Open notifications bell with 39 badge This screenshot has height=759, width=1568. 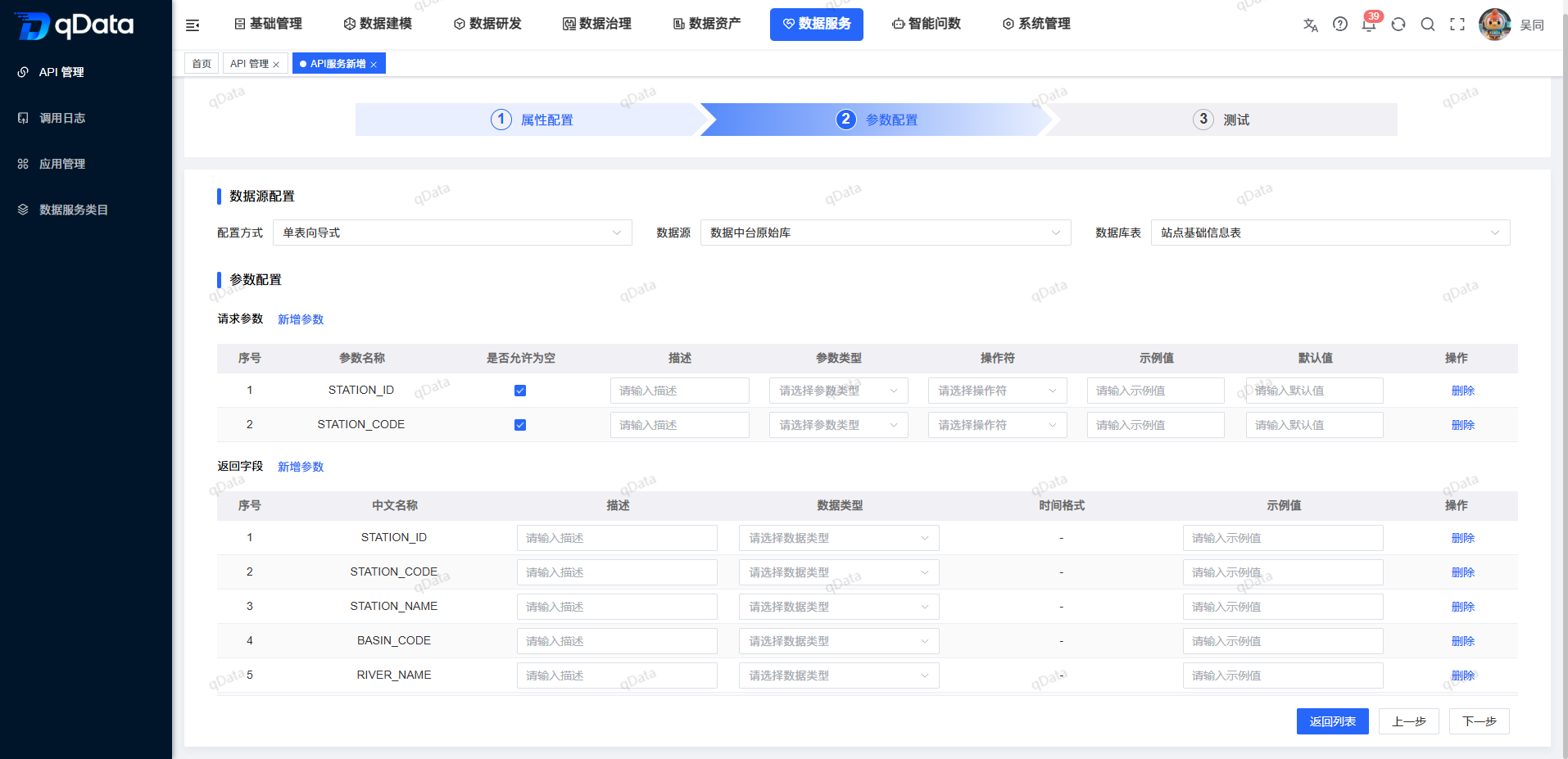(x=1369, y=25)
